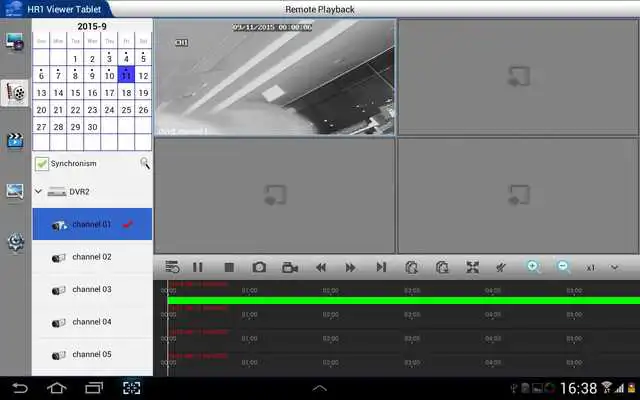
Task: Select September 10 on the calendar
Action: click(x=109, y=75)
